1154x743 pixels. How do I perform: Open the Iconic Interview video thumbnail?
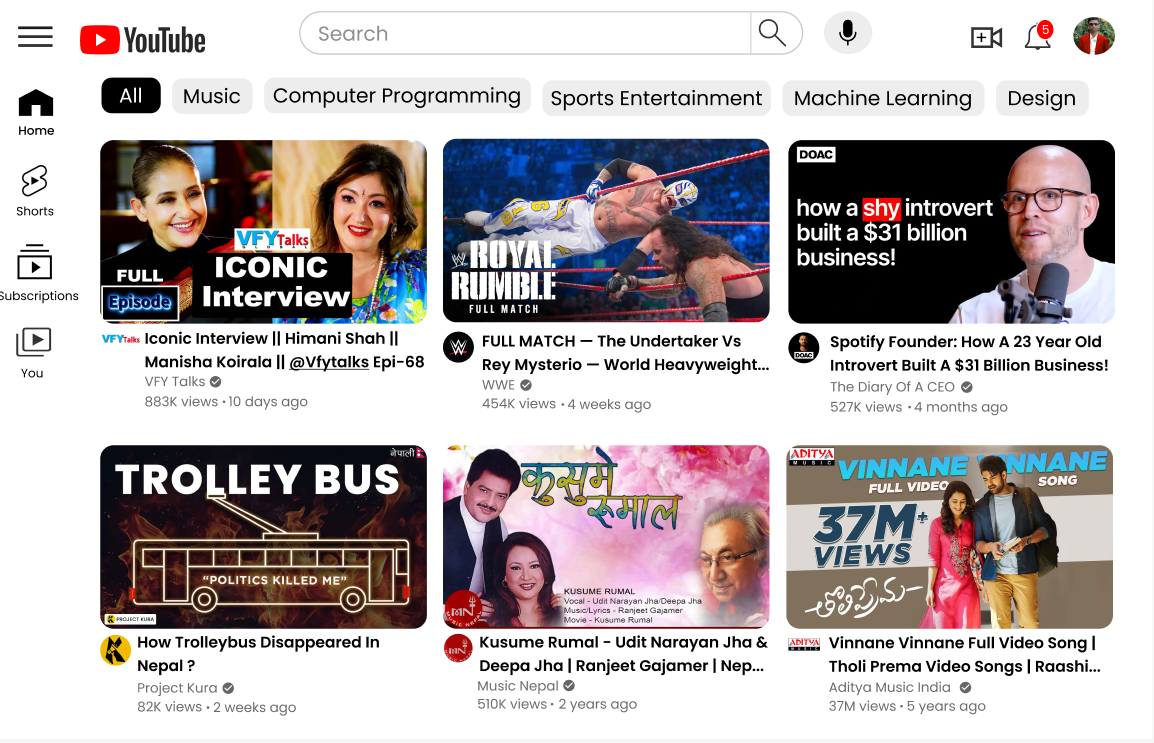[x=263, y=232]
